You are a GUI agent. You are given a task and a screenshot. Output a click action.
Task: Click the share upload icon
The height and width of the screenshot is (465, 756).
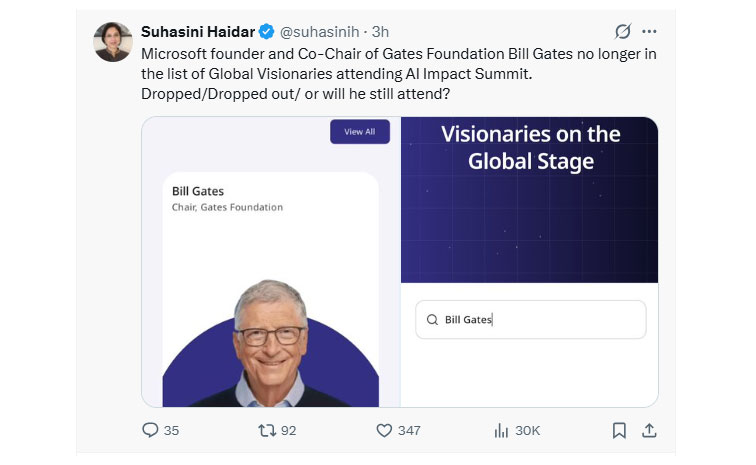pos(649,430)
